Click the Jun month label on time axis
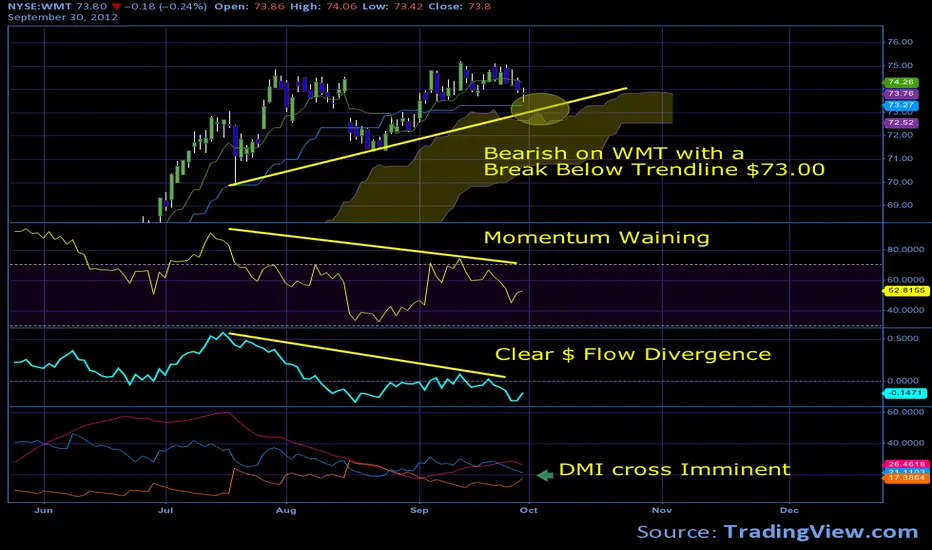 [43, 510]
